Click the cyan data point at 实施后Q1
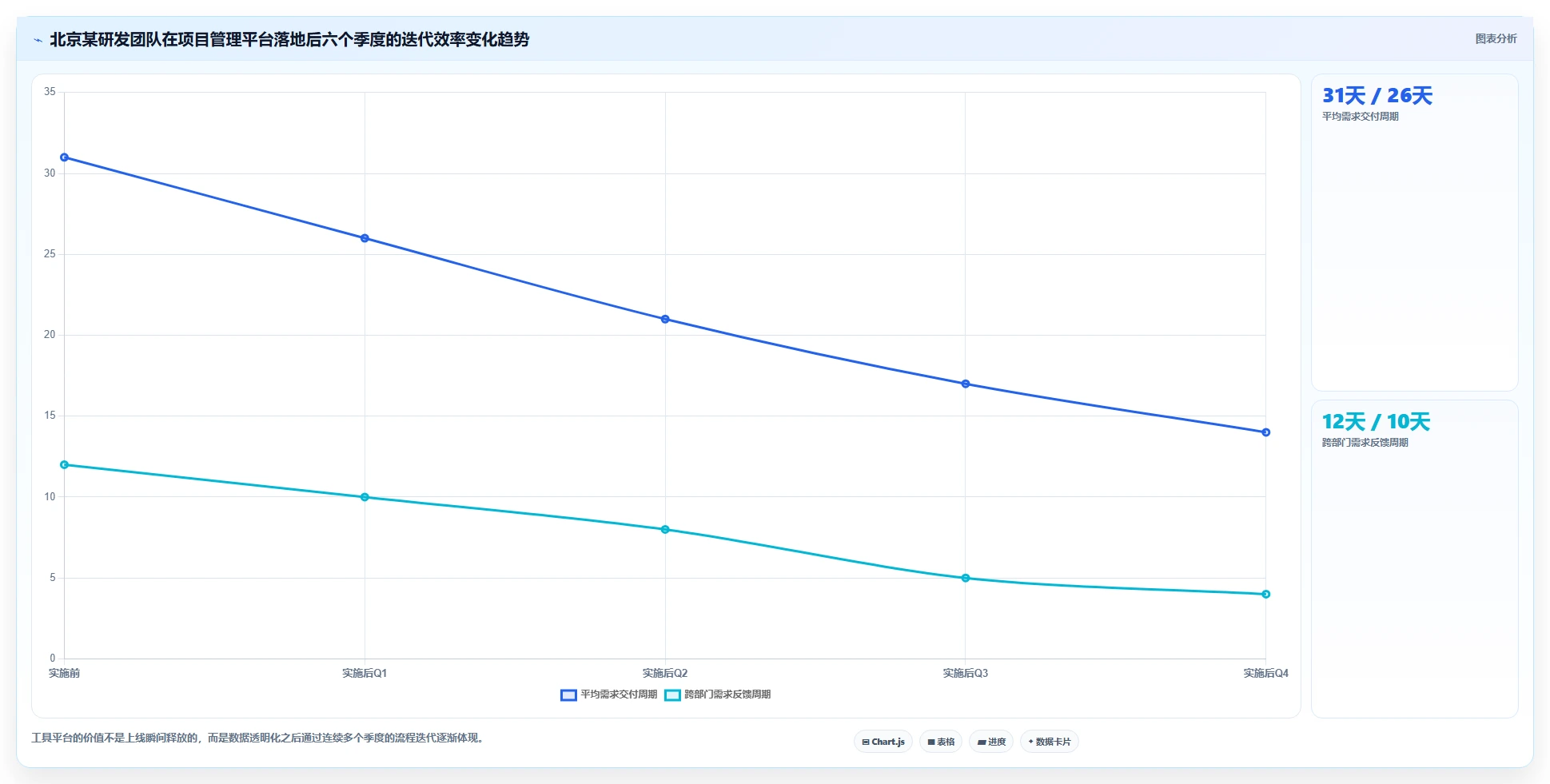 point(365,497)
